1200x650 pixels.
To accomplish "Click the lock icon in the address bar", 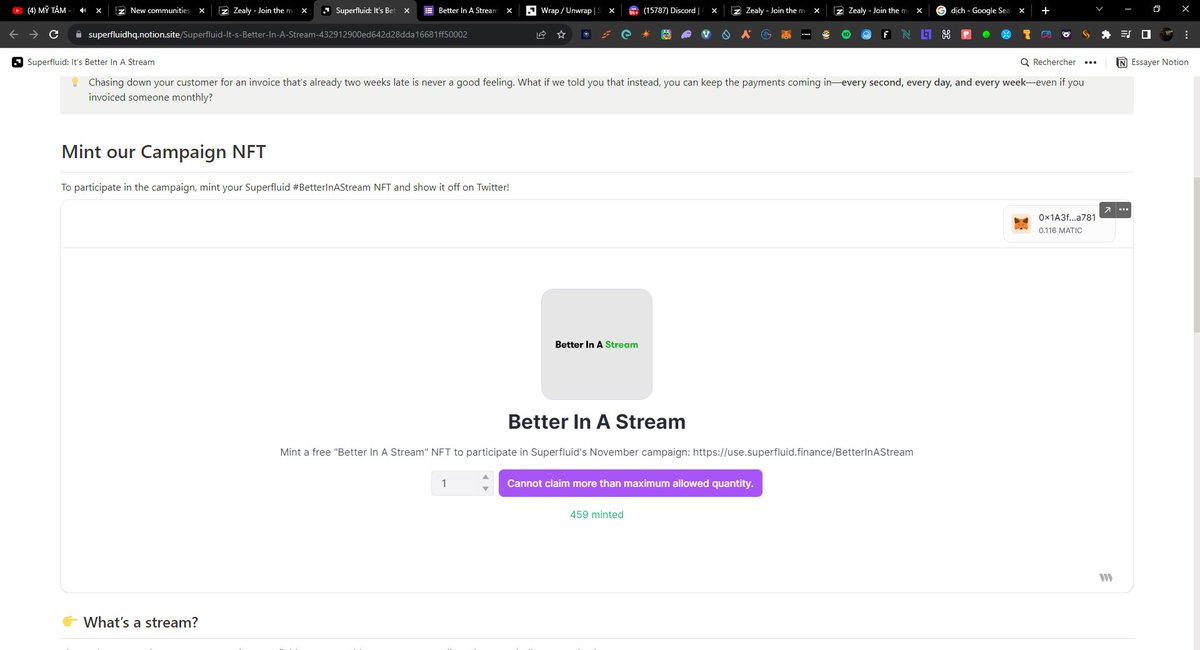I will tap(79, 34).
